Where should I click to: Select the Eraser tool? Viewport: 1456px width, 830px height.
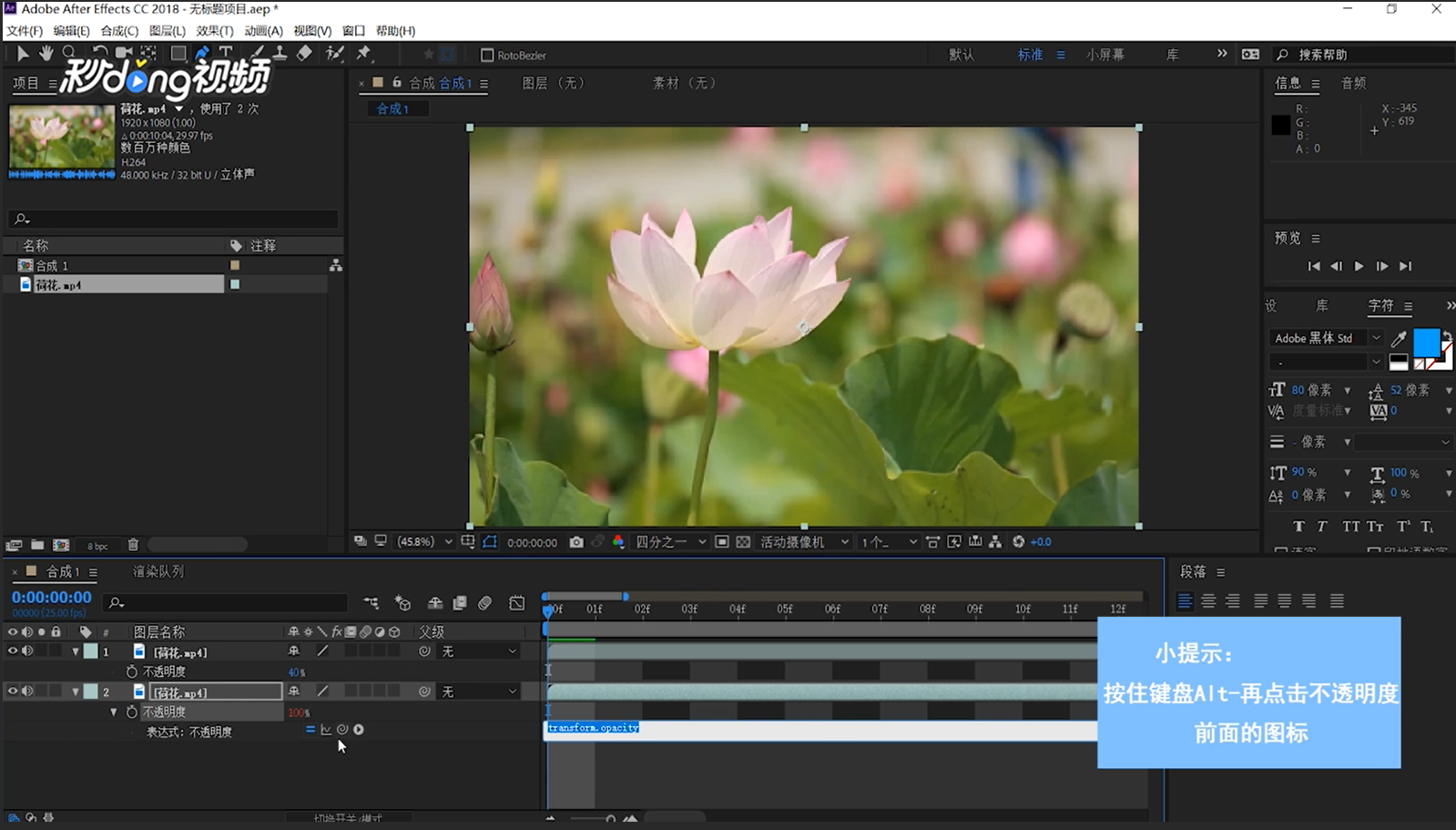coord(304,54)
